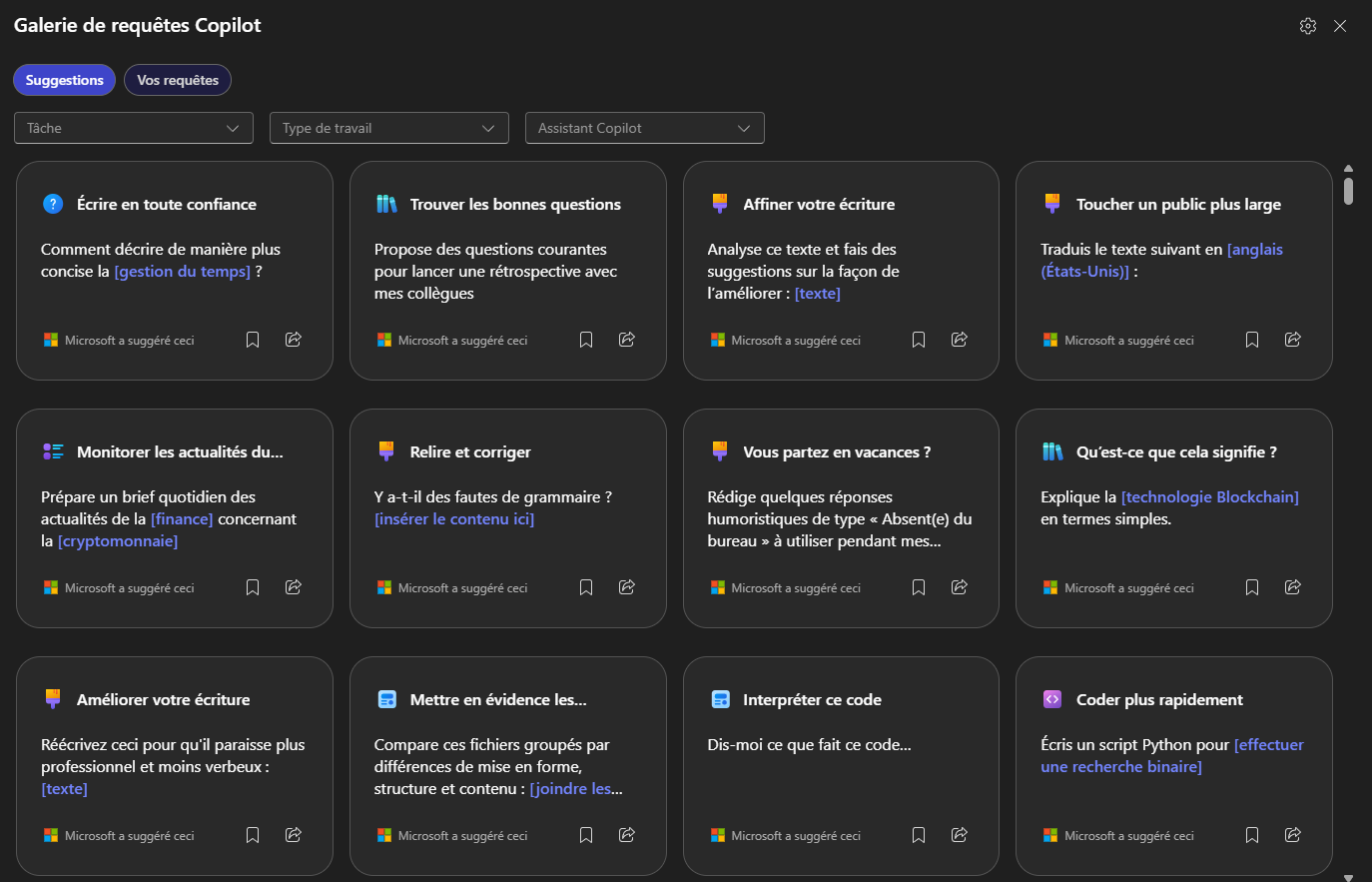This screenshot has width=1372, height=882.
Task: Expand the Tâche filter dropdown
Action: (x=134, y=128)
